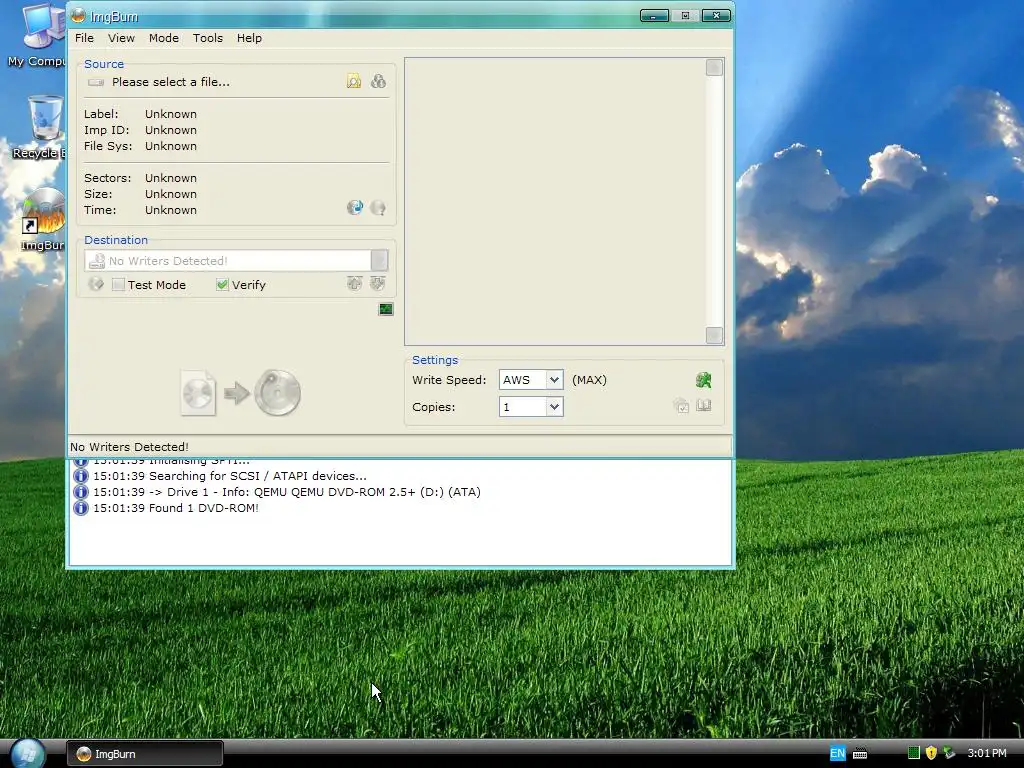Open the View menu
This screenshot has height=768, width=1024.
click(x=121, y=38)
